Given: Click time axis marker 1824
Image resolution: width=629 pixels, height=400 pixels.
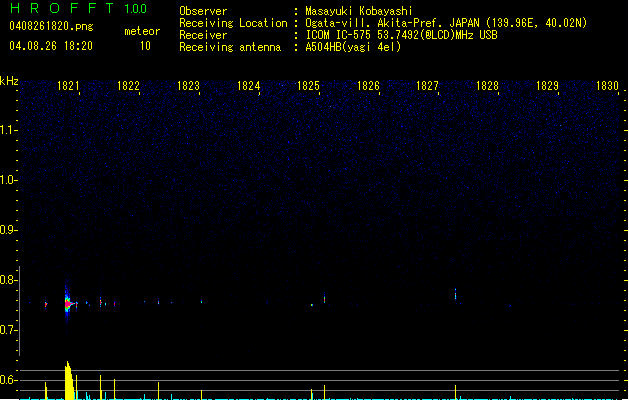Looking at the screenshot, I should pyautogui.click(x=248, y=86).
